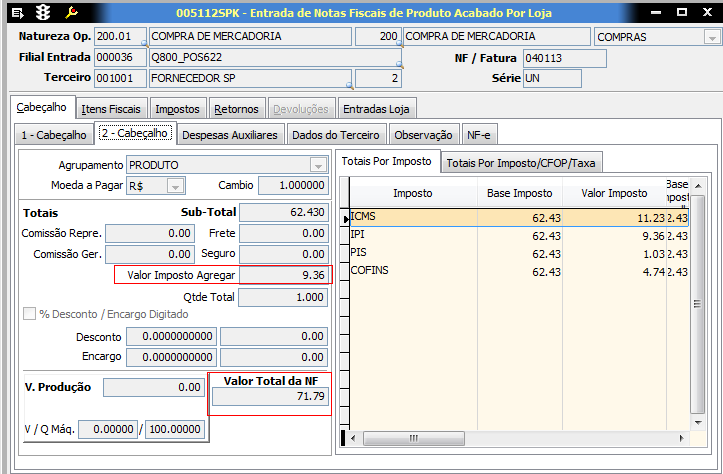Click the grid horizontal scrollbar right arrow
Viewport: 723px width, 474px height.
[x=682, y=438]
